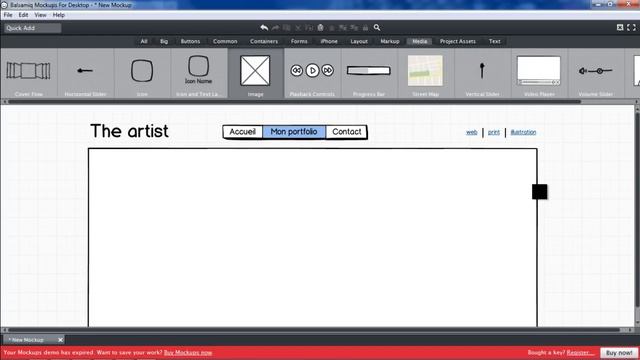Image resolution: width=640 pixels, height=360 pixels.
Task: Choose the Progress Bar component
Action: [x=369, y=73]
